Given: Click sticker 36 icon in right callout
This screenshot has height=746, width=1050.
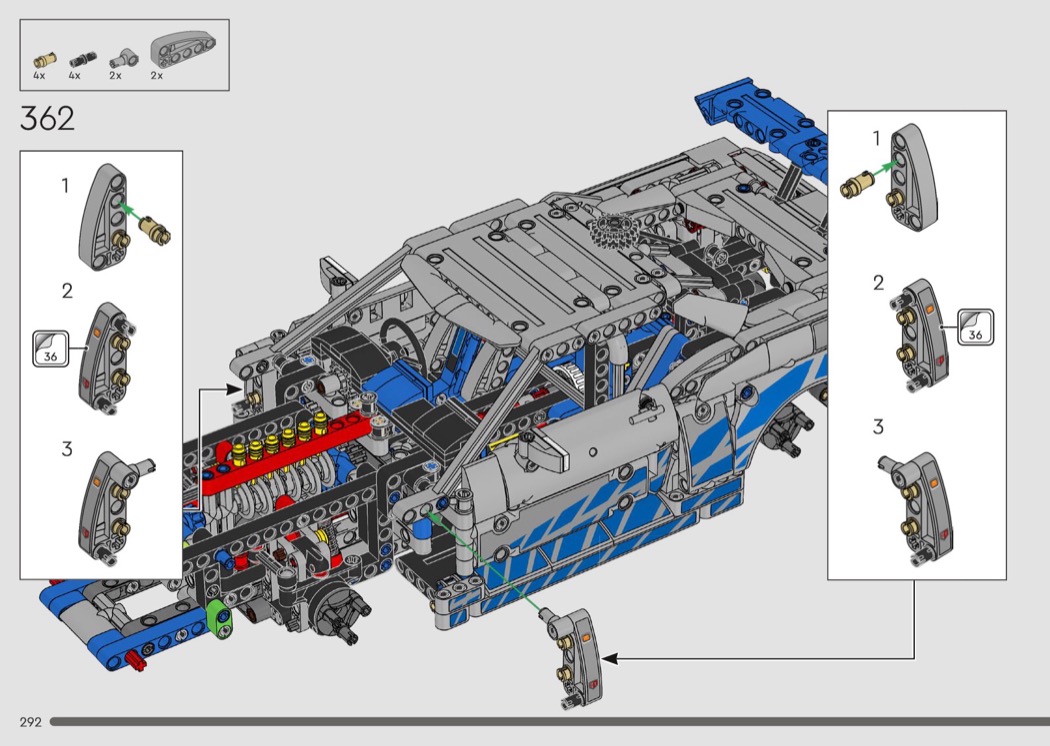Looking at the screenshot, I should 977,327.
